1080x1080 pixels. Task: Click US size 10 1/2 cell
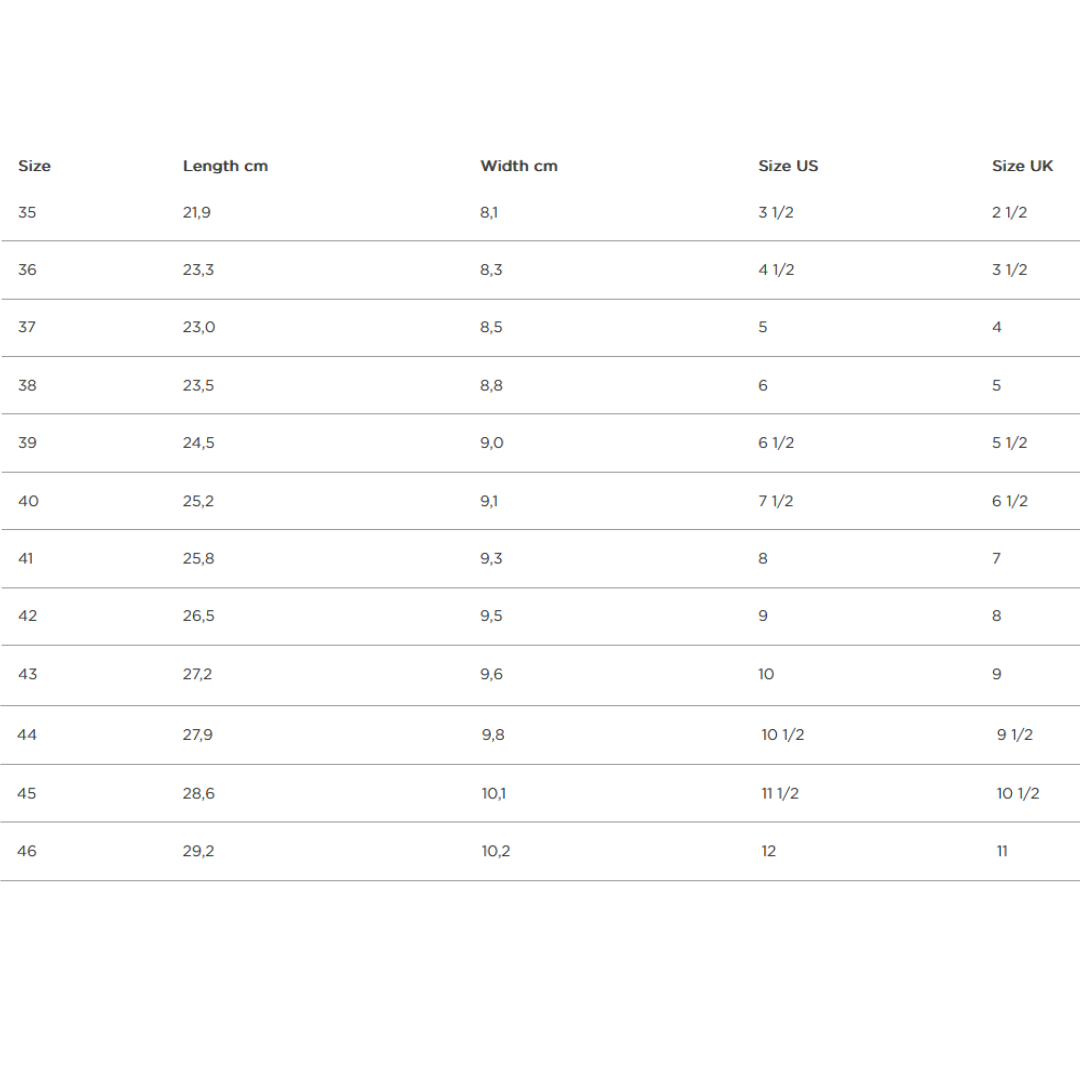pos(782,735)
